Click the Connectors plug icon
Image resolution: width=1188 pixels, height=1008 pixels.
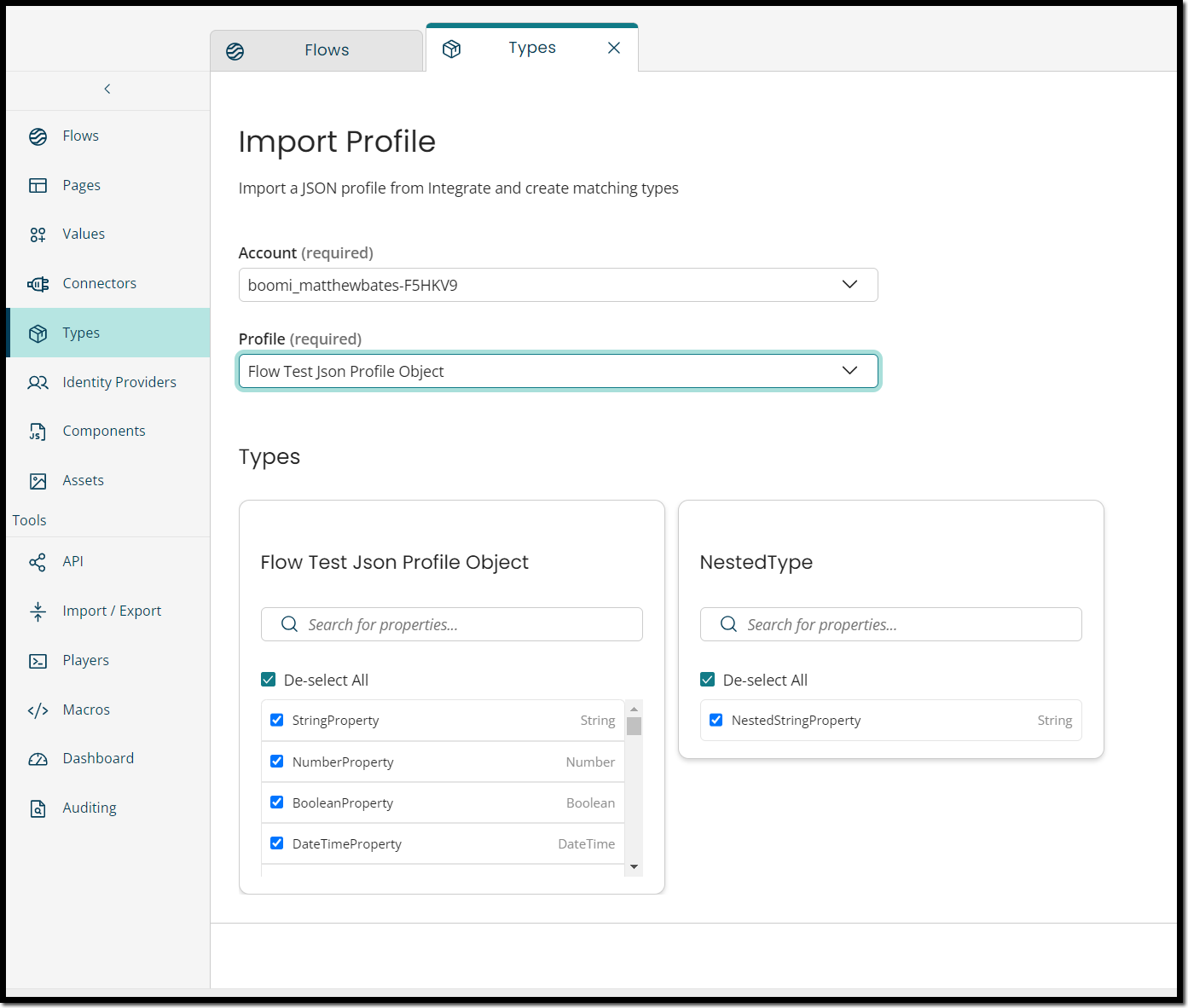point(38,284)
